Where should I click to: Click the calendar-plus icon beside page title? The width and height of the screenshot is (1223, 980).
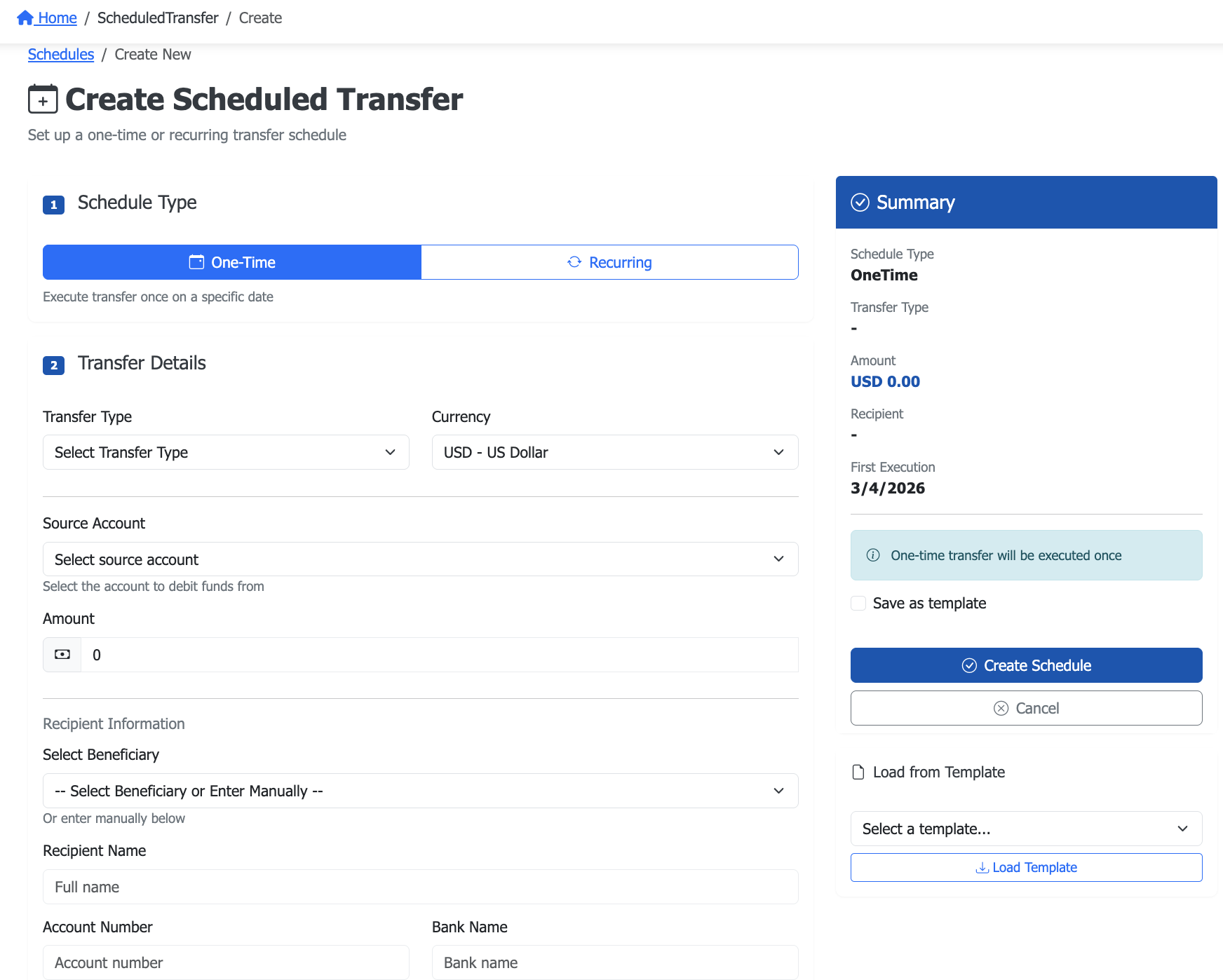tap(43, 100)
